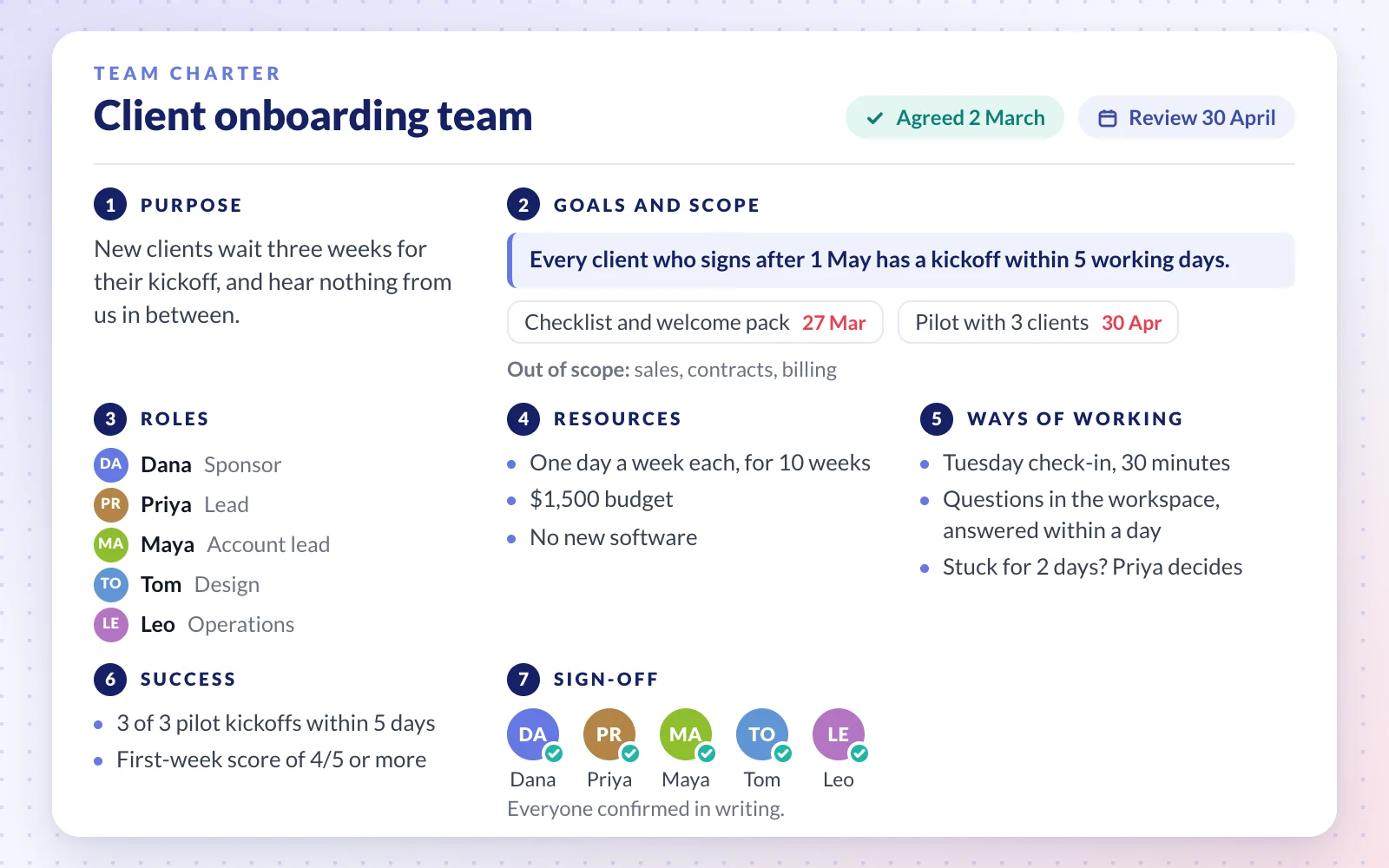Open Dana's large avatar under Sign-off
The width and height of the screenshot is (1389, 868).
[x=533, y=734]
